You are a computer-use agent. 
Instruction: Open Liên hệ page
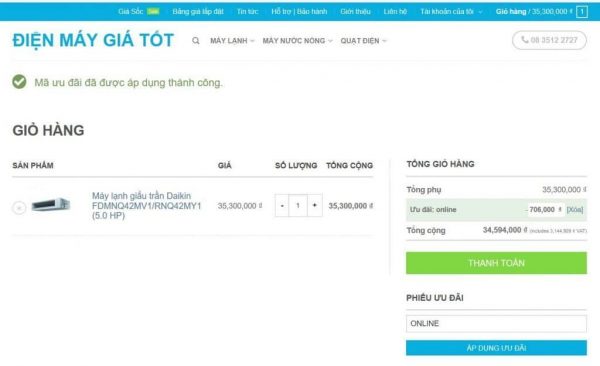click(395, 11)
